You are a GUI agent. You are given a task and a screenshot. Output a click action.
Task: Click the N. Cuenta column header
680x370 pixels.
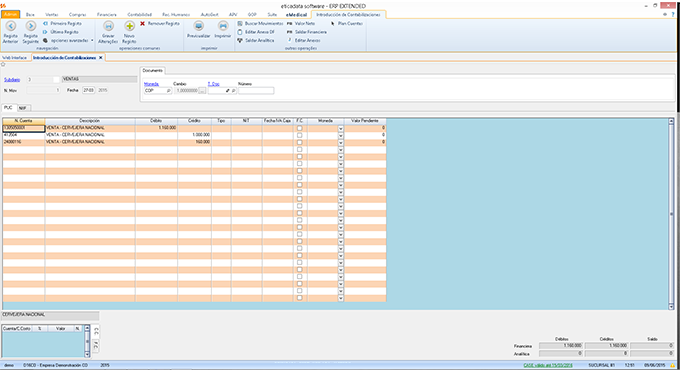[x=23, y=121]
